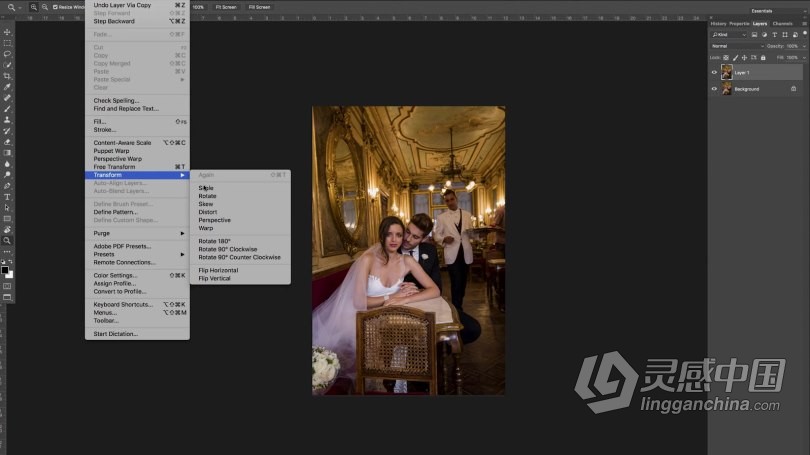The image size is (810, 455).
Task: Open the Fill value dropdown arrow
Action: tap(804, 58)
